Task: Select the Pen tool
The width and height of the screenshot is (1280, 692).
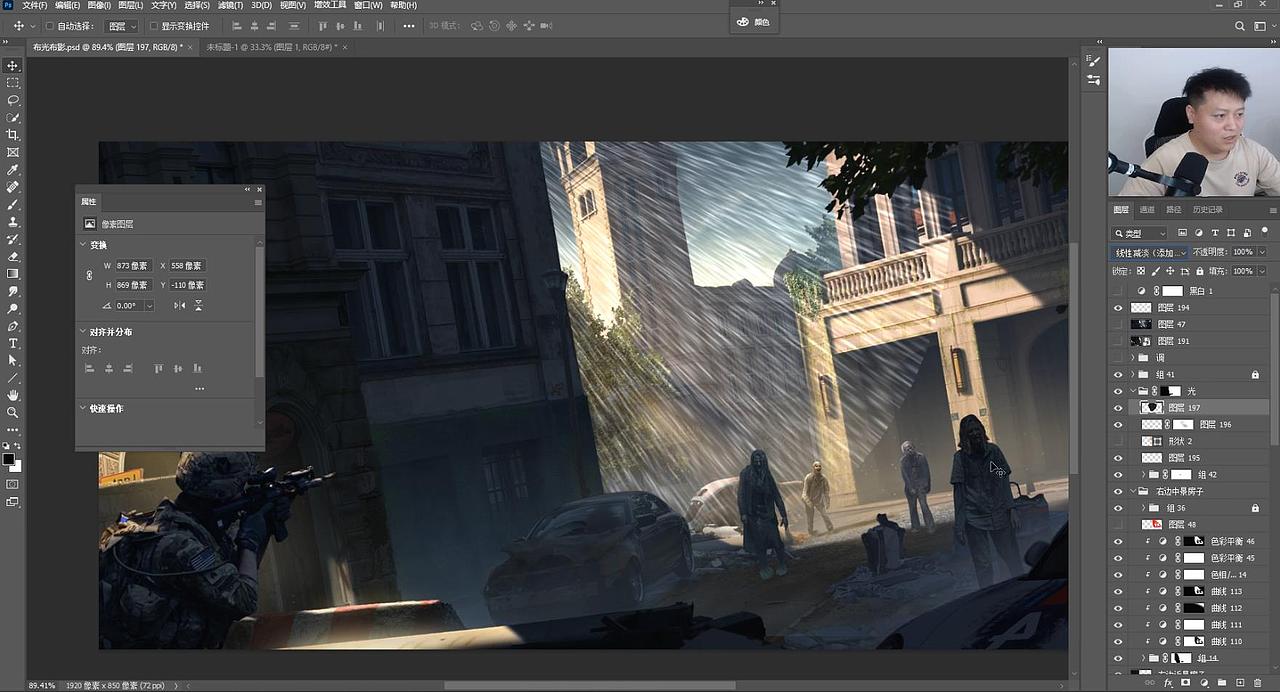Action: 13,326
